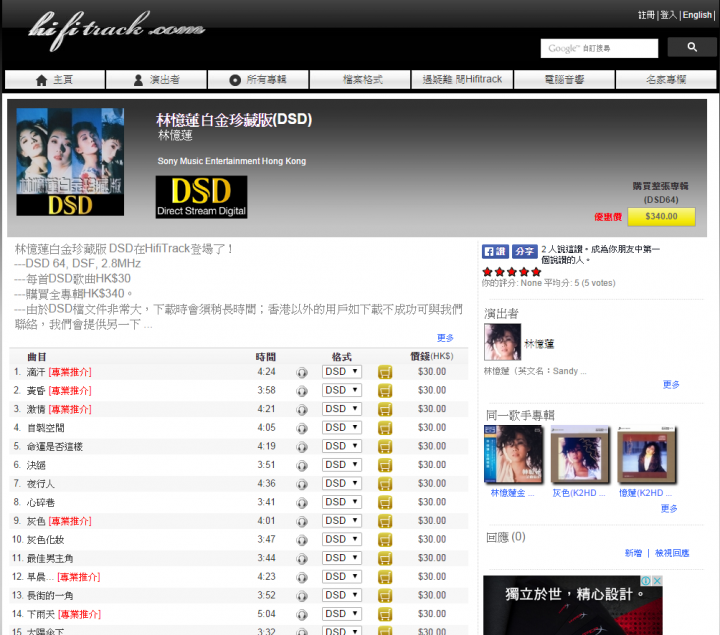Open the 名家專欄 columnists menu
Image resolution: width=720 pixels, height=635 pixels.
(666, 79)
